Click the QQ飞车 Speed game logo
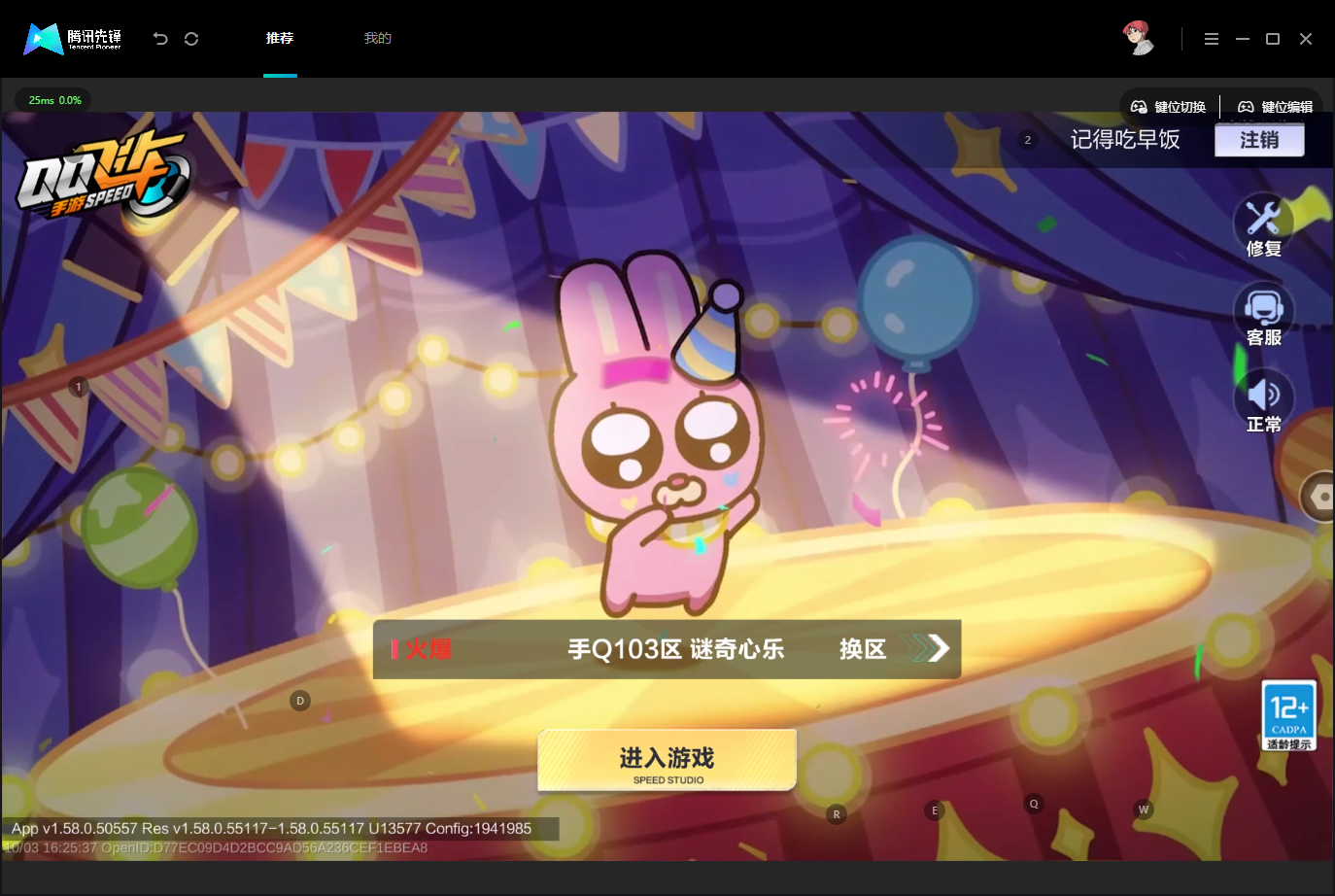The height and width of the screenshot is (896, 1335). tap(103, 175)
